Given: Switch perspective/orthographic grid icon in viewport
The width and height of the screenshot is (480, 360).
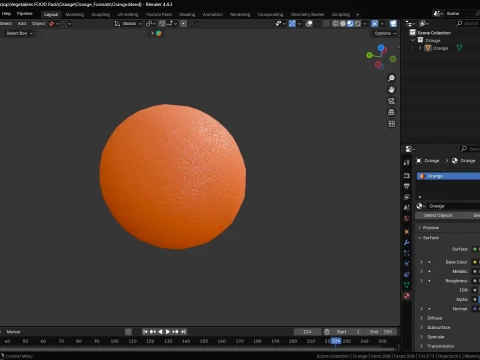Looking at the screenshot, I should [391, 112].
